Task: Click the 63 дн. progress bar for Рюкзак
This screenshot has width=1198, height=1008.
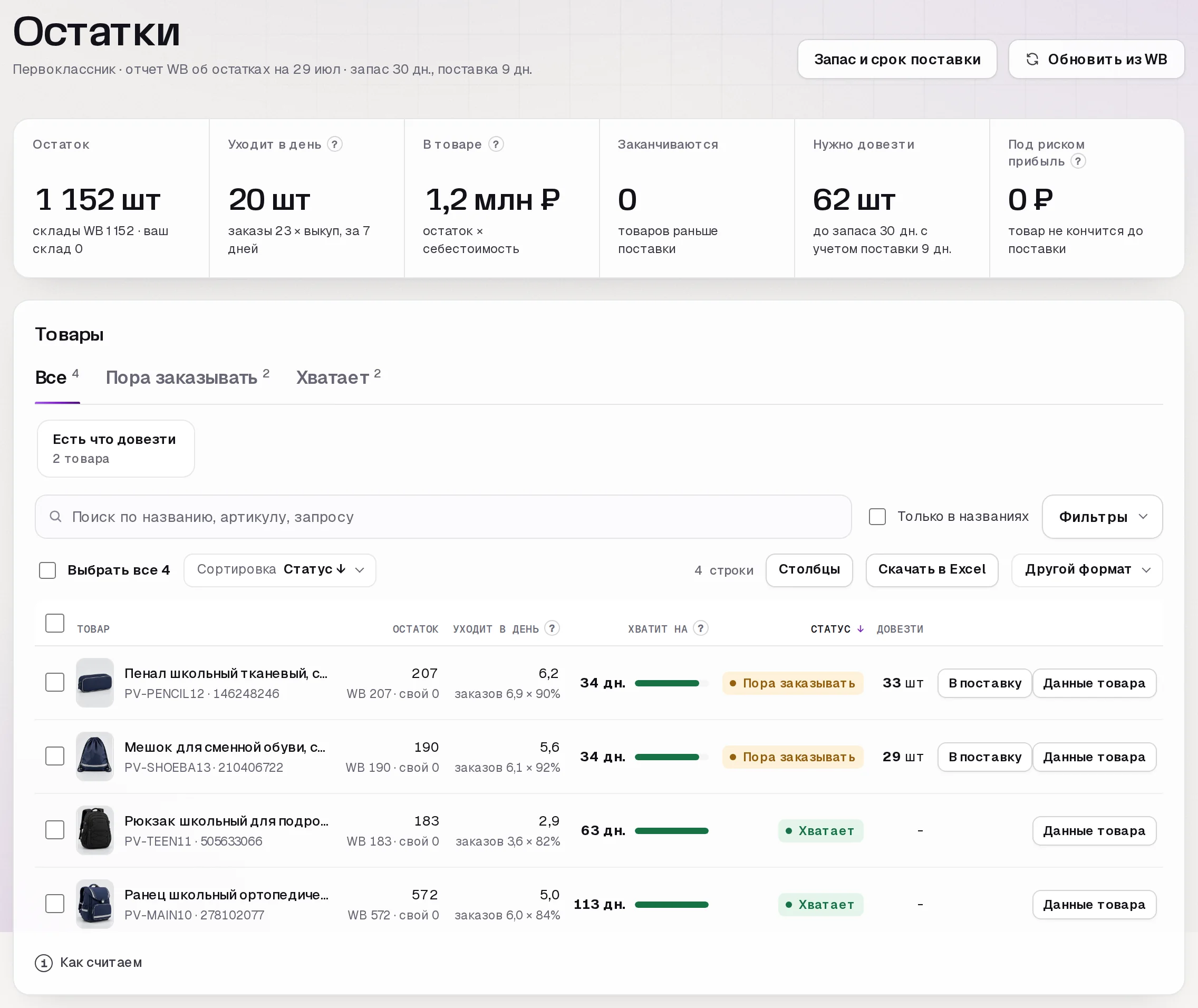Action: tap(672, 830)
